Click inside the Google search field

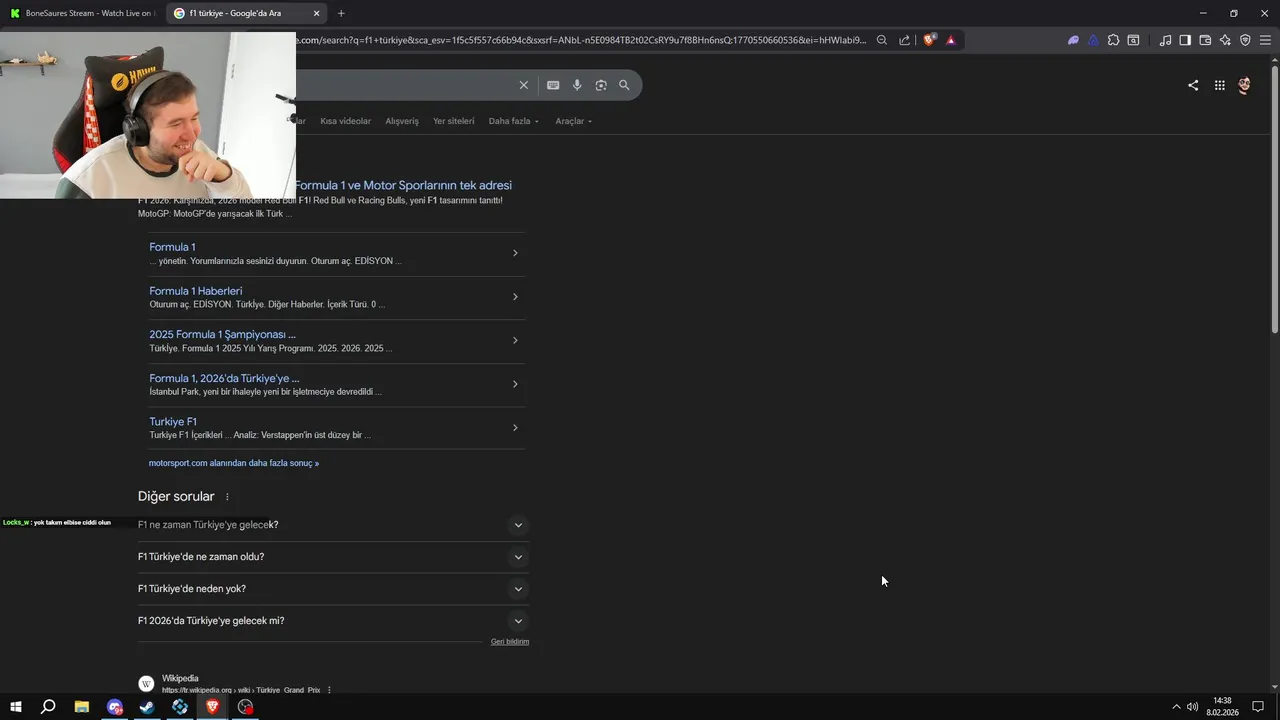tap(405, 85)
